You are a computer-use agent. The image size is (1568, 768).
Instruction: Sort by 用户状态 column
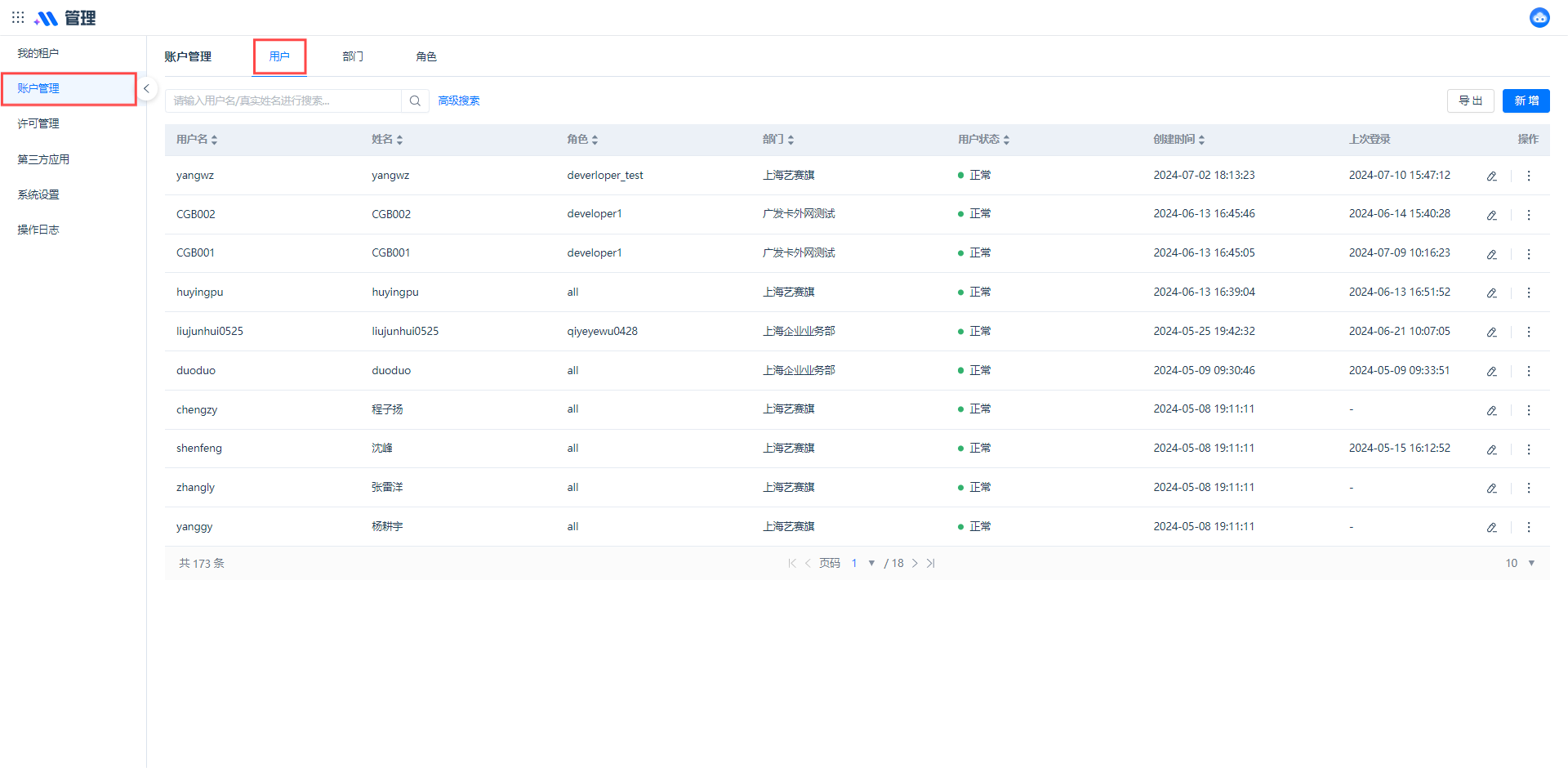coord(1006,140)
